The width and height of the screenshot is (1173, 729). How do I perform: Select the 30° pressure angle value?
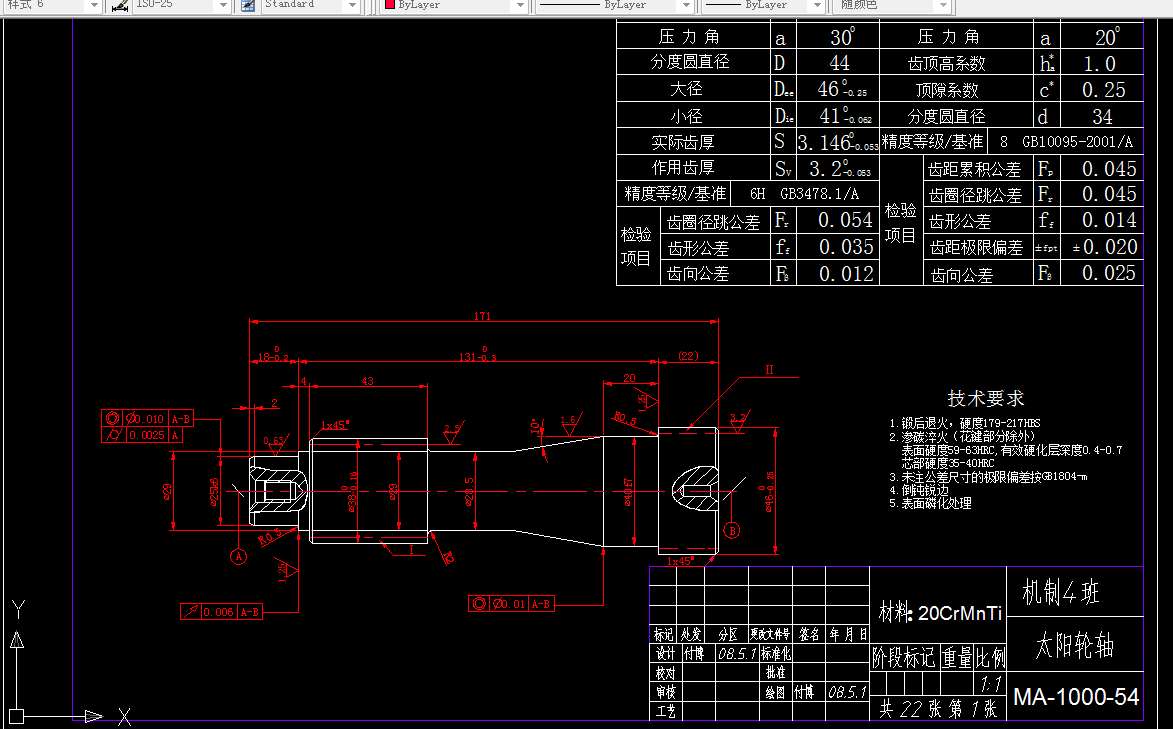pos(842,37)
